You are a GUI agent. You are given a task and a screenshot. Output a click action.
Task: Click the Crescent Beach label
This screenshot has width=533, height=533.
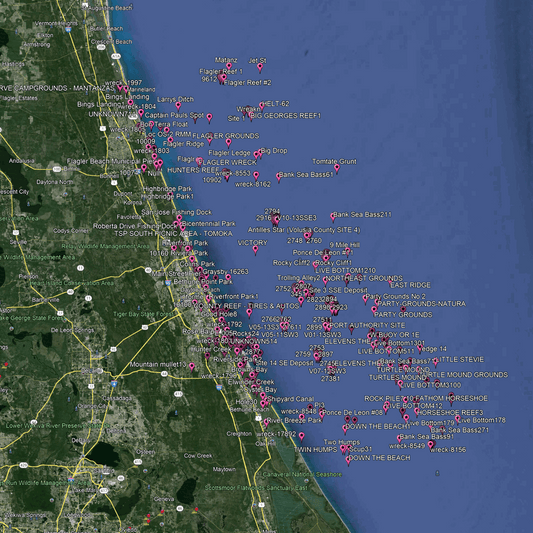111,42
